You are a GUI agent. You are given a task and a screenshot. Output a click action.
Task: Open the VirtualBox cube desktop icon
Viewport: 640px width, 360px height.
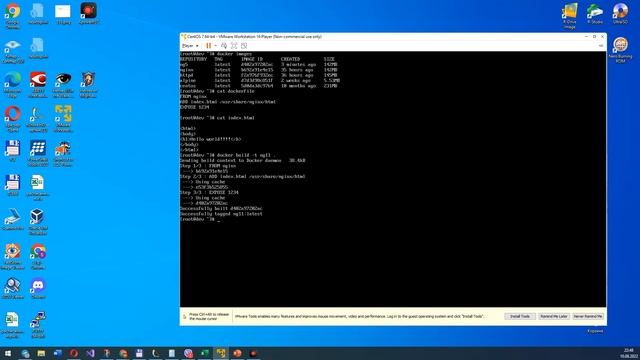pos(38,222)
